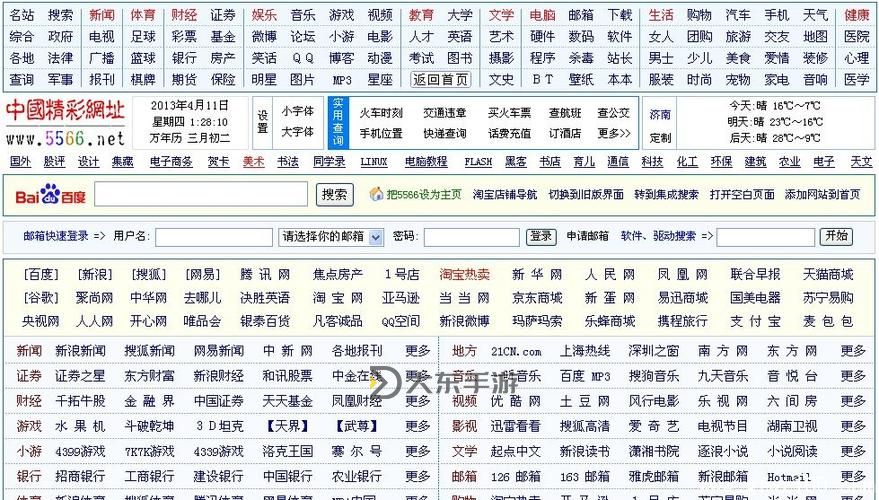Click the 搜索 button next to Baidu box
The width and height of the screenshot is (879, 500).
(x=334, y=195)
